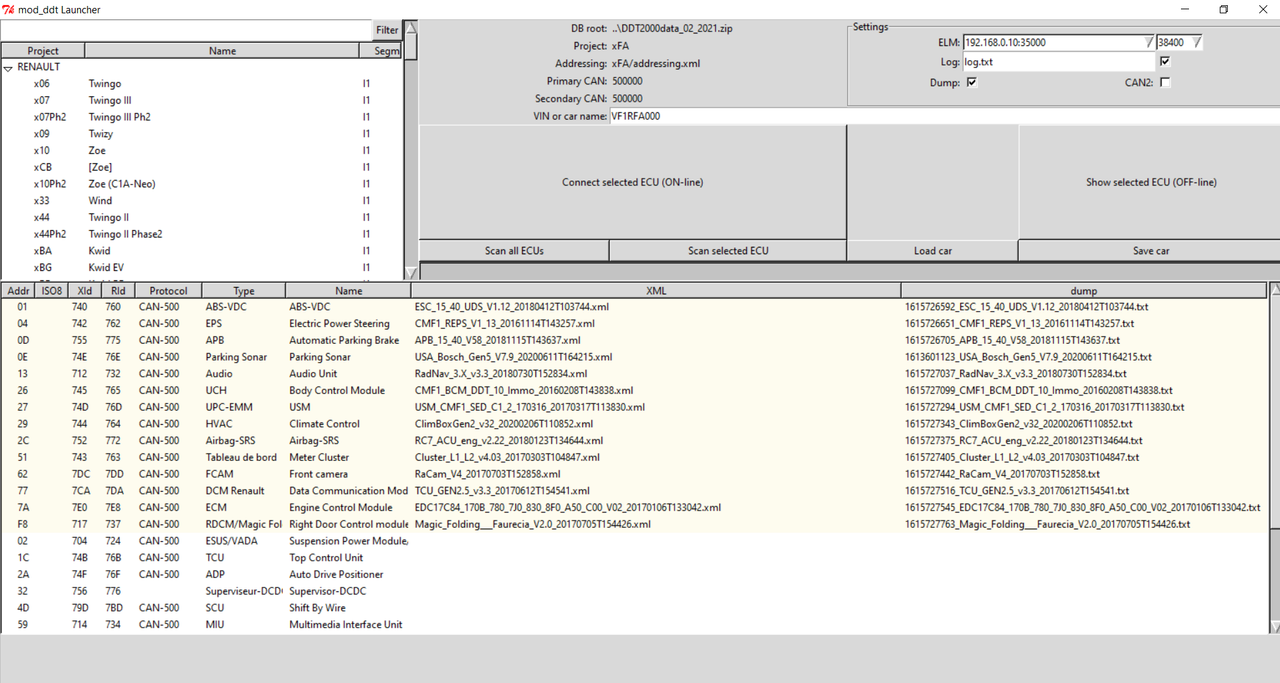Screen dimensions: 1280x683
Task: Click Connect selected ECU (ON-line)
Action: click(633, 182)
